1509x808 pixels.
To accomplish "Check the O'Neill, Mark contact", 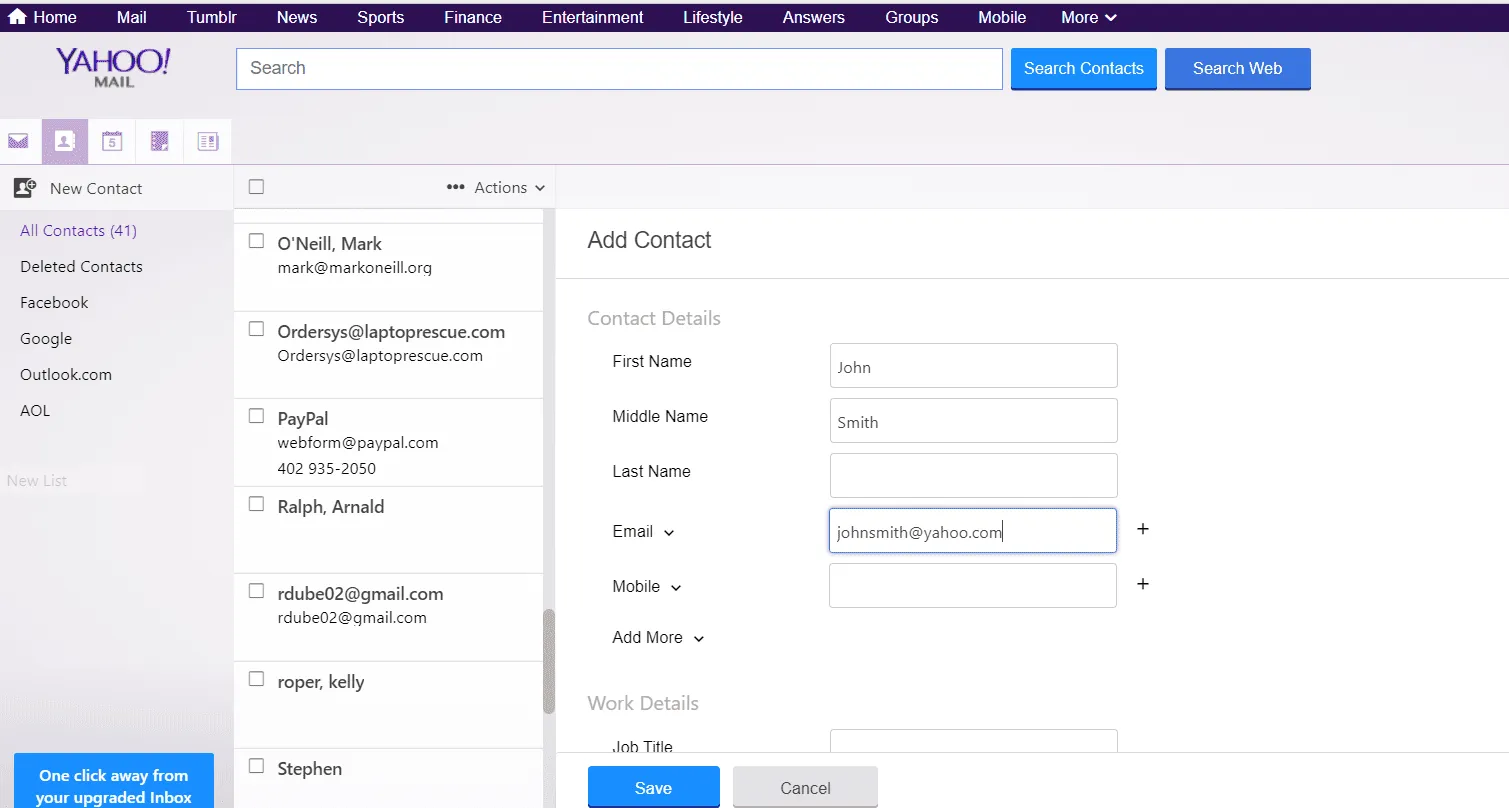I will click(x=256, y=241).
